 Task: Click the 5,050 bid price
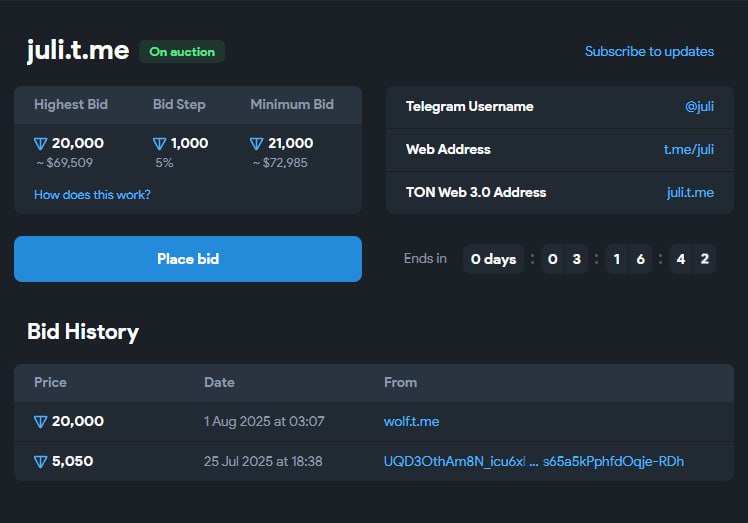pyautogui.click(x=73, y=461)
